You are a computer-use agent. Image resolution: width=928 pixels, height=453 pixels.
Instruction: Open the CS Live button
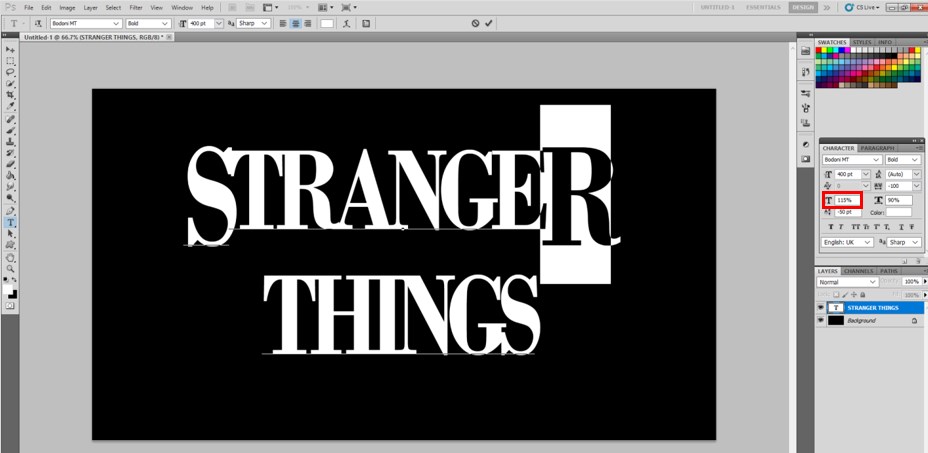click(x=862, y=8)
